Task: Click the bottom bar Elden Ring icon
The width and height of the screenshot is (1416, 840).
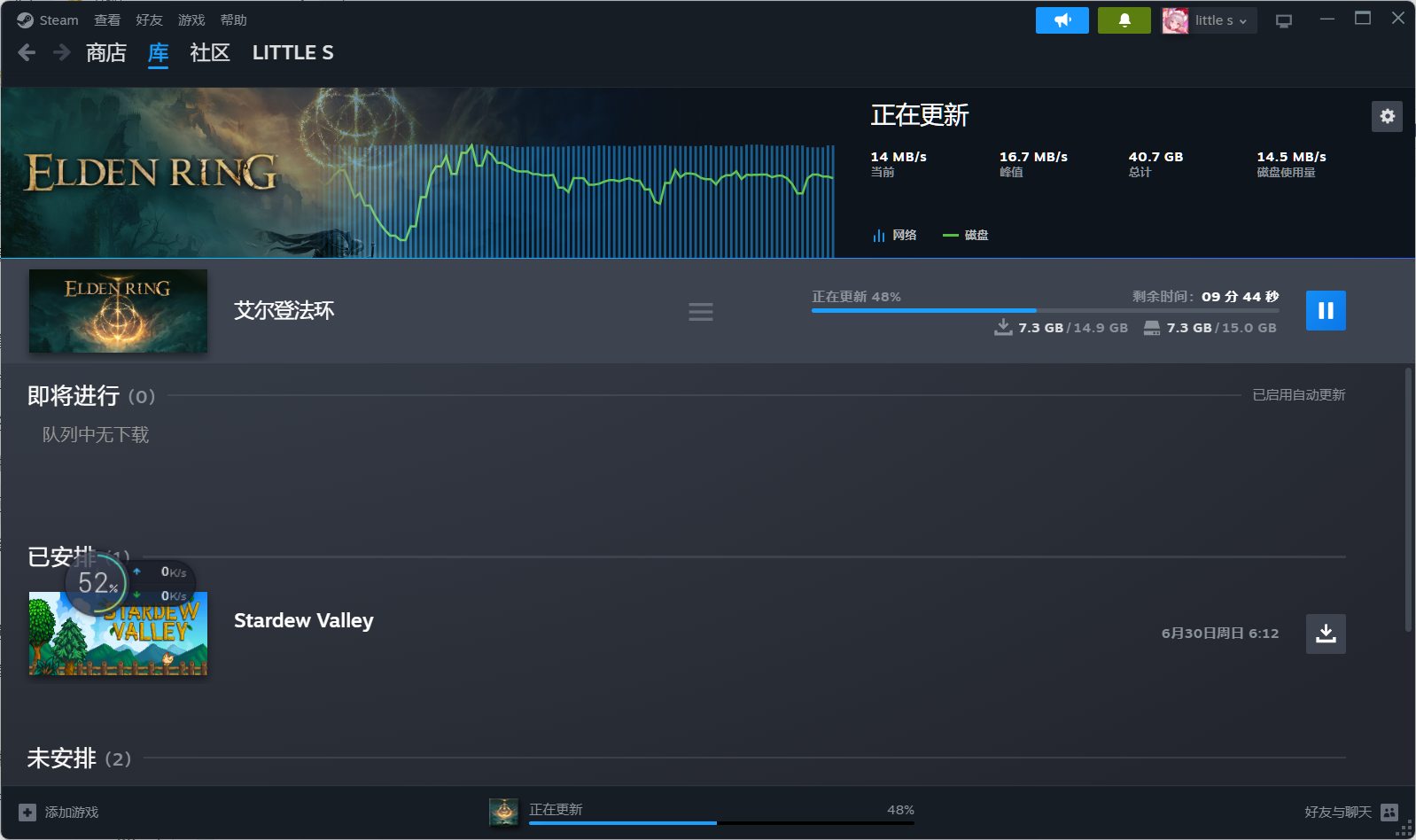Action: 503,812
